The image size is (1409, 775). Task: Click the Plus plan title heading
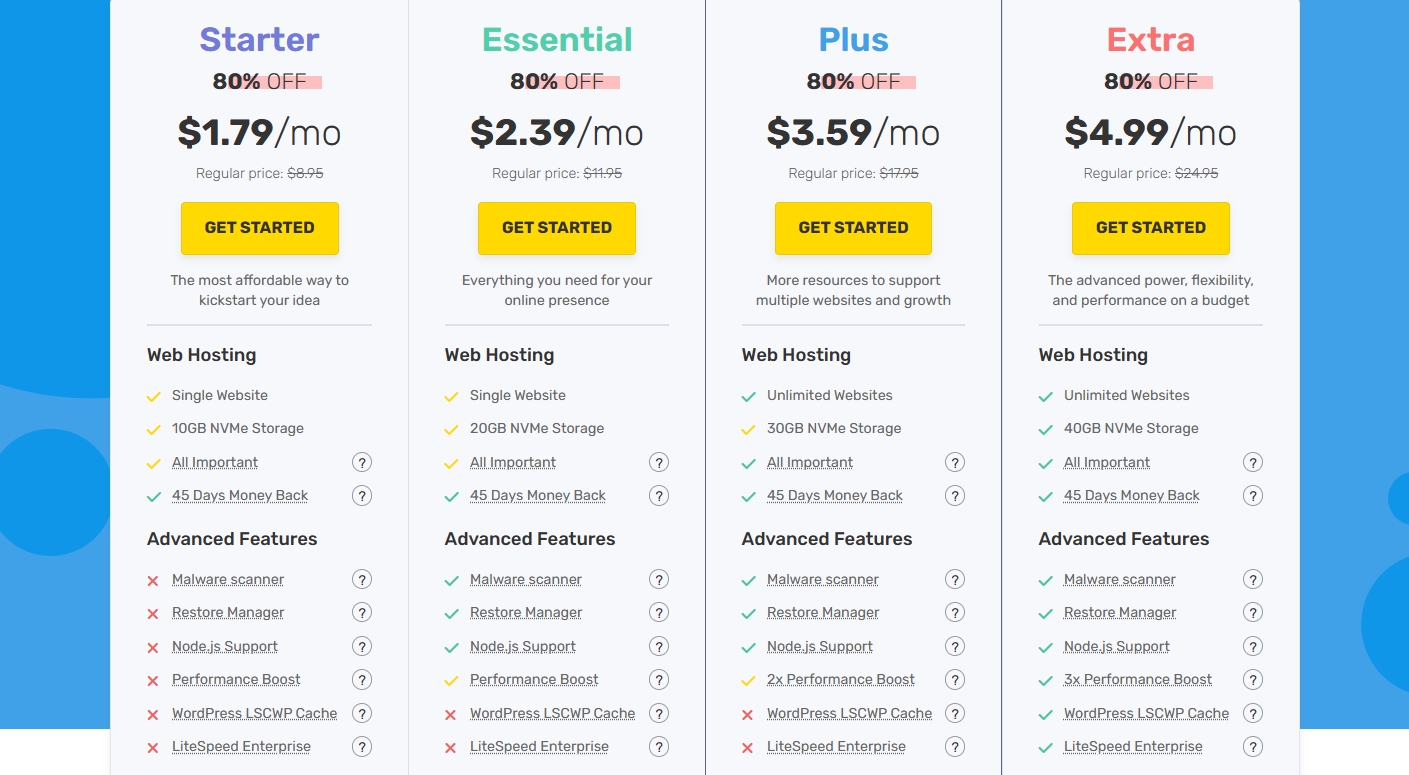click(853, 40)
